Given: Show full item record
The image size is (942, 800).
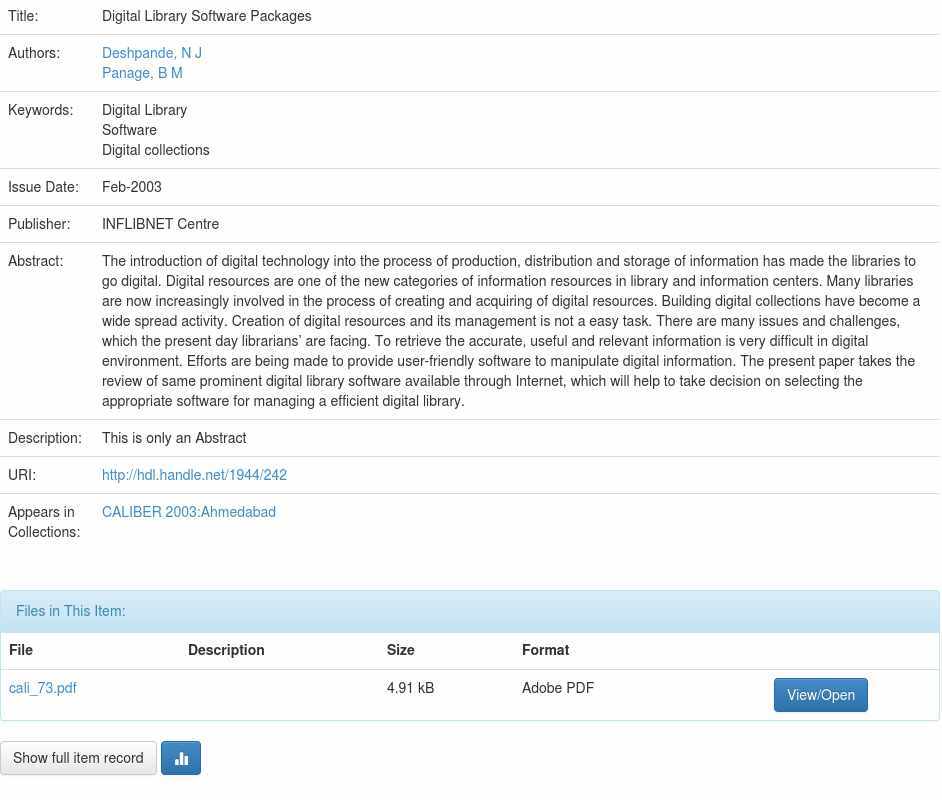Looking at the screenshot, I should pos(78,758).
